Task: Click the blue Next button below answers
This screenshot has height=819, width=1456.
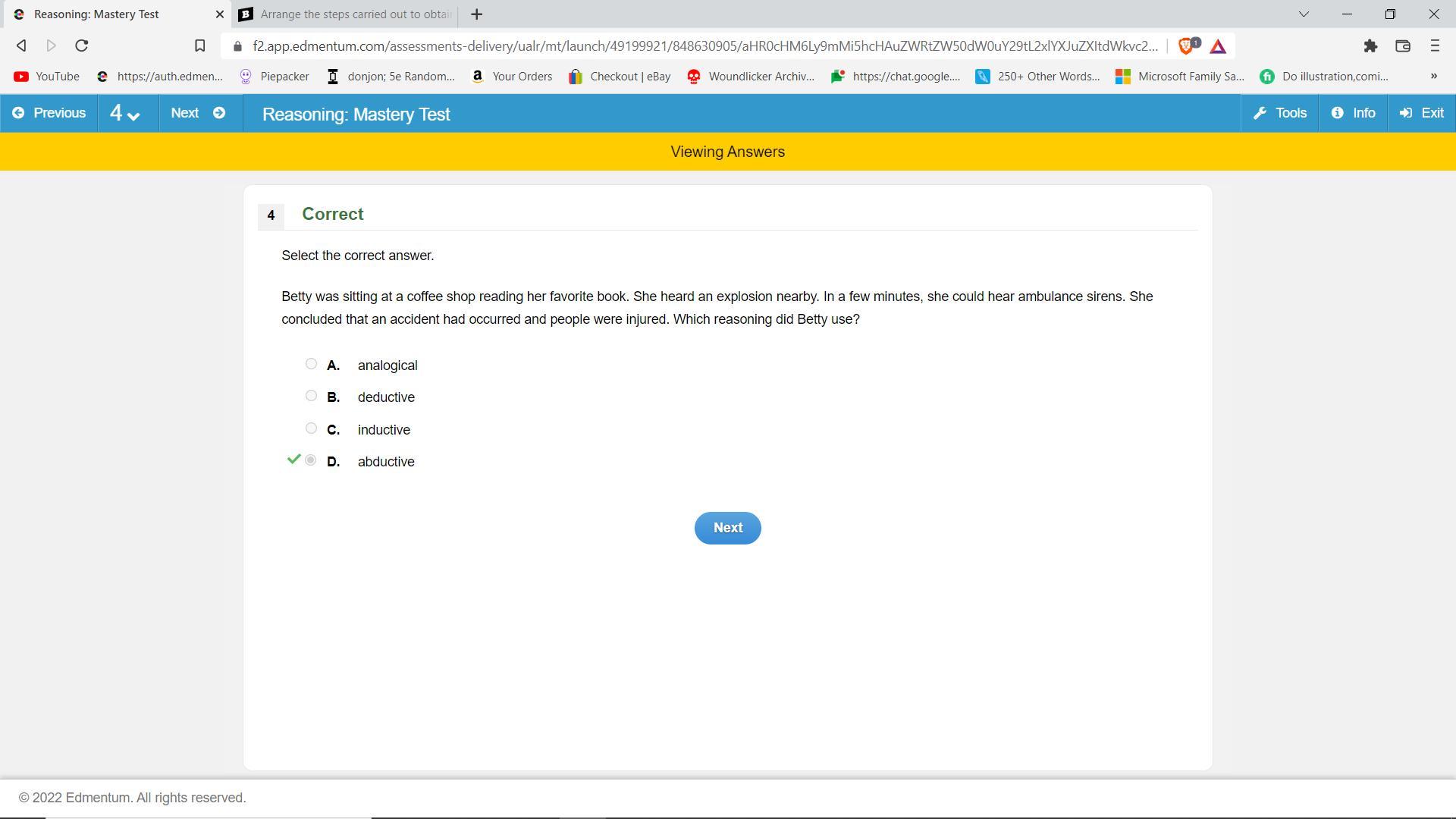Action: [727, 528]
